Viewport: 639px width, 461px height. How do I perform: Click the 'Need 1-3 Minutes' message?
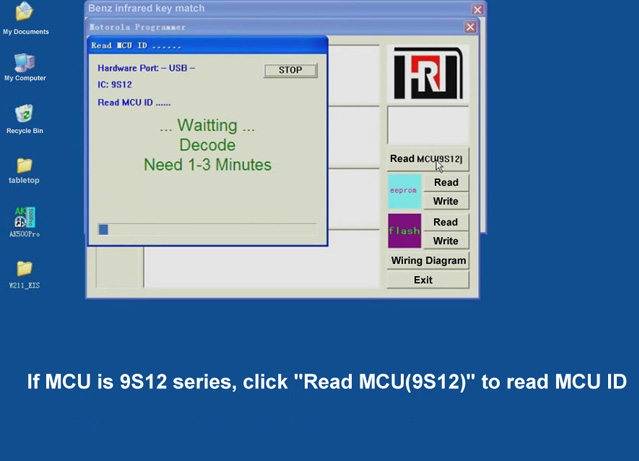click(207, 165)
